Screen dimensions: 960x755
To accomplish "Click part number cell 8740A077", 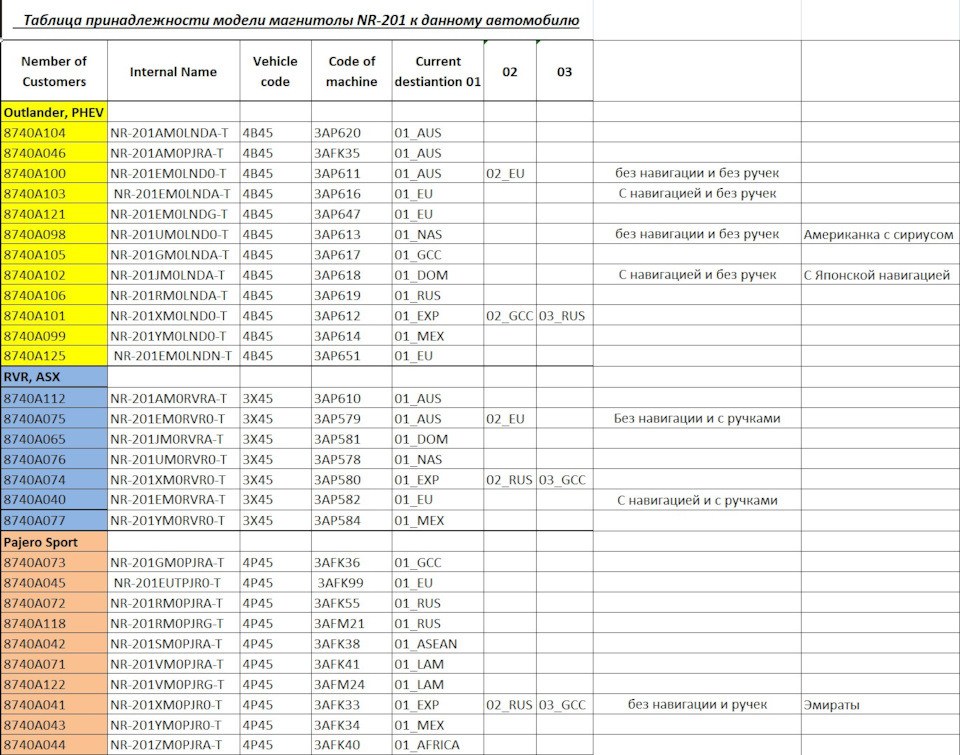I will [x=54, y=520].
